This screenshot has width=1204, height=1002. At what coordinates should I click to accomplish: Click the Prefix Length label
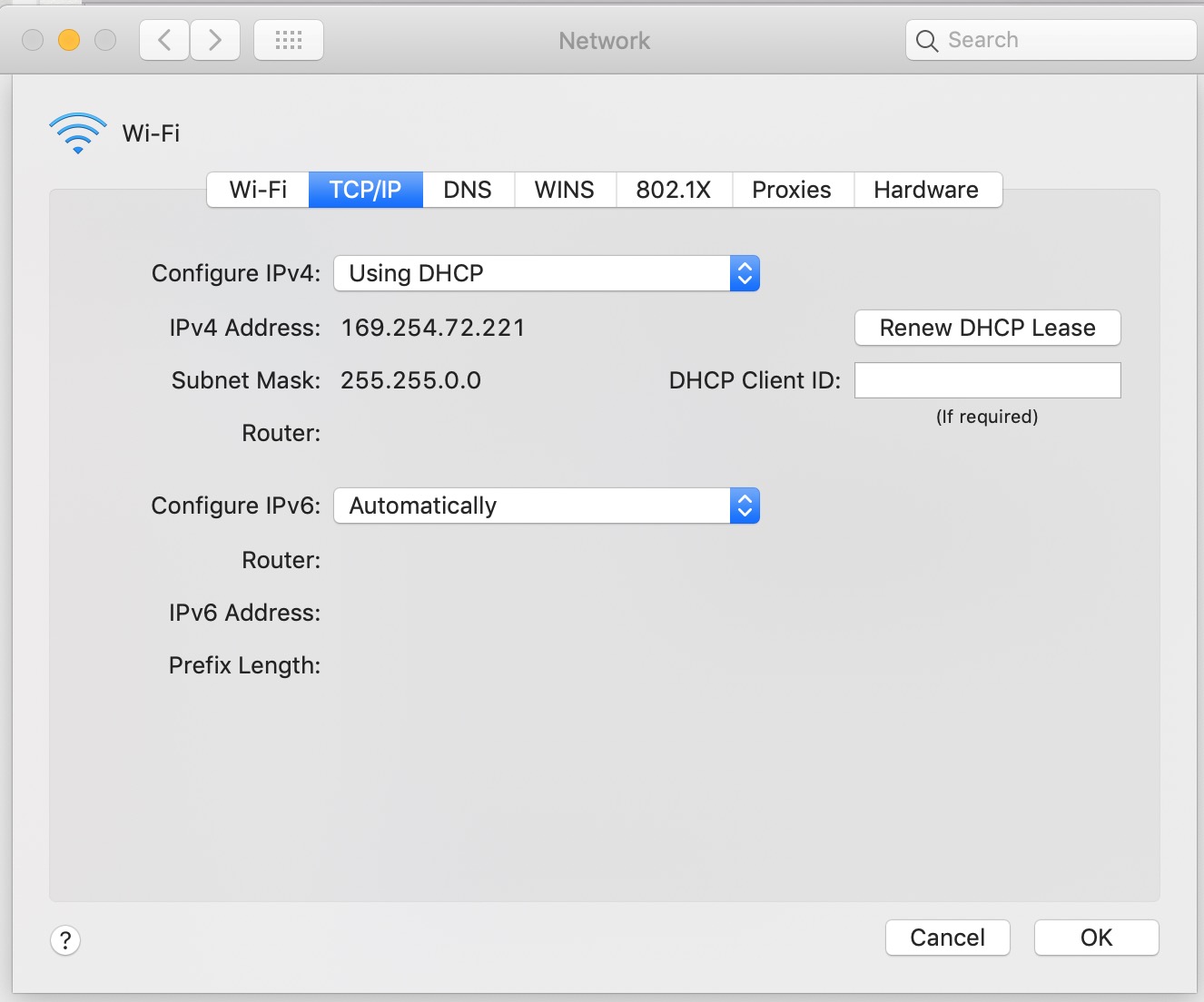click(245, 665)
